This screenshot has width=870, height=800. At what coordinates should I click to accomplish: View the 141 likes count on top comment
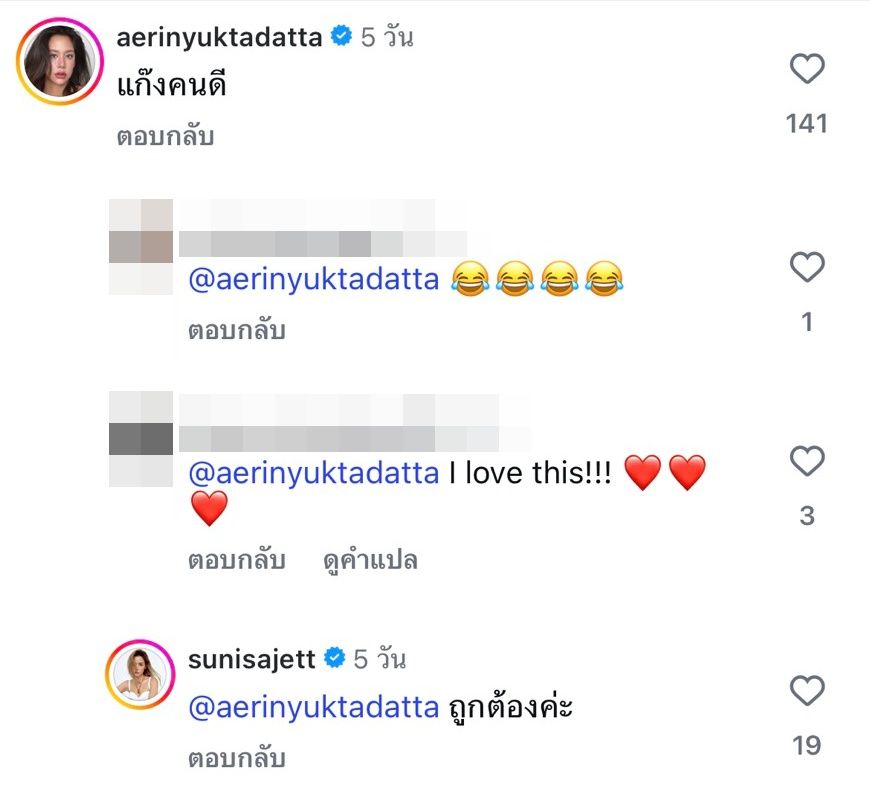[x=807, y=123]
